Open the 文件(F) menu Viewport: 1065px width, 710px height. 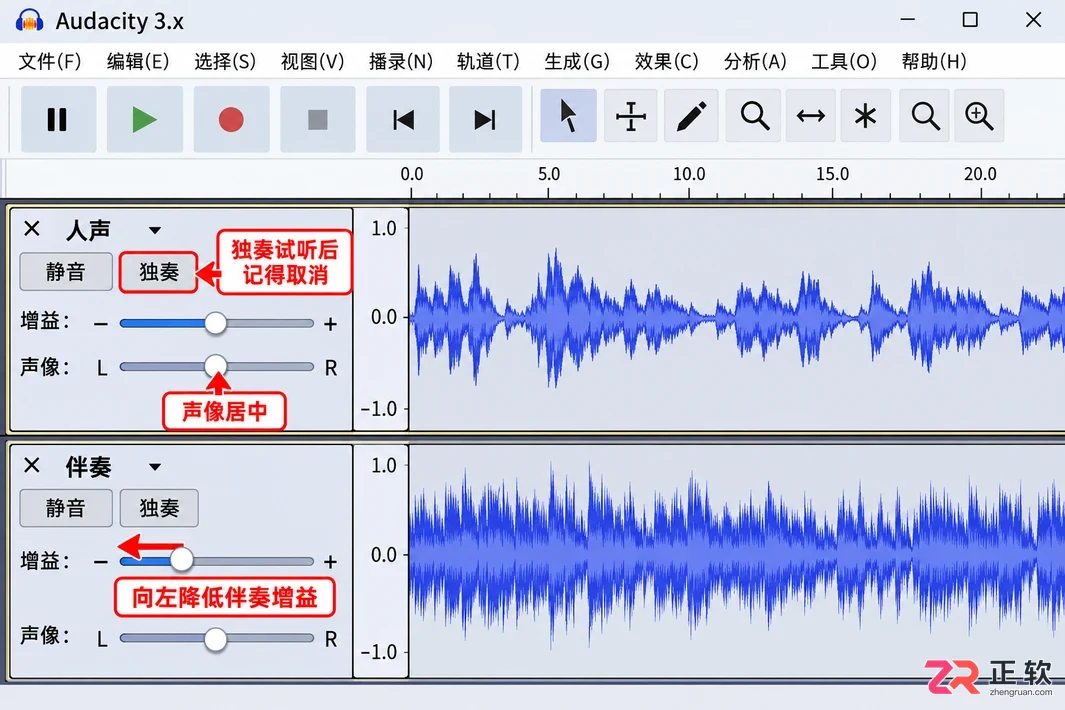[x=50, y=61]
